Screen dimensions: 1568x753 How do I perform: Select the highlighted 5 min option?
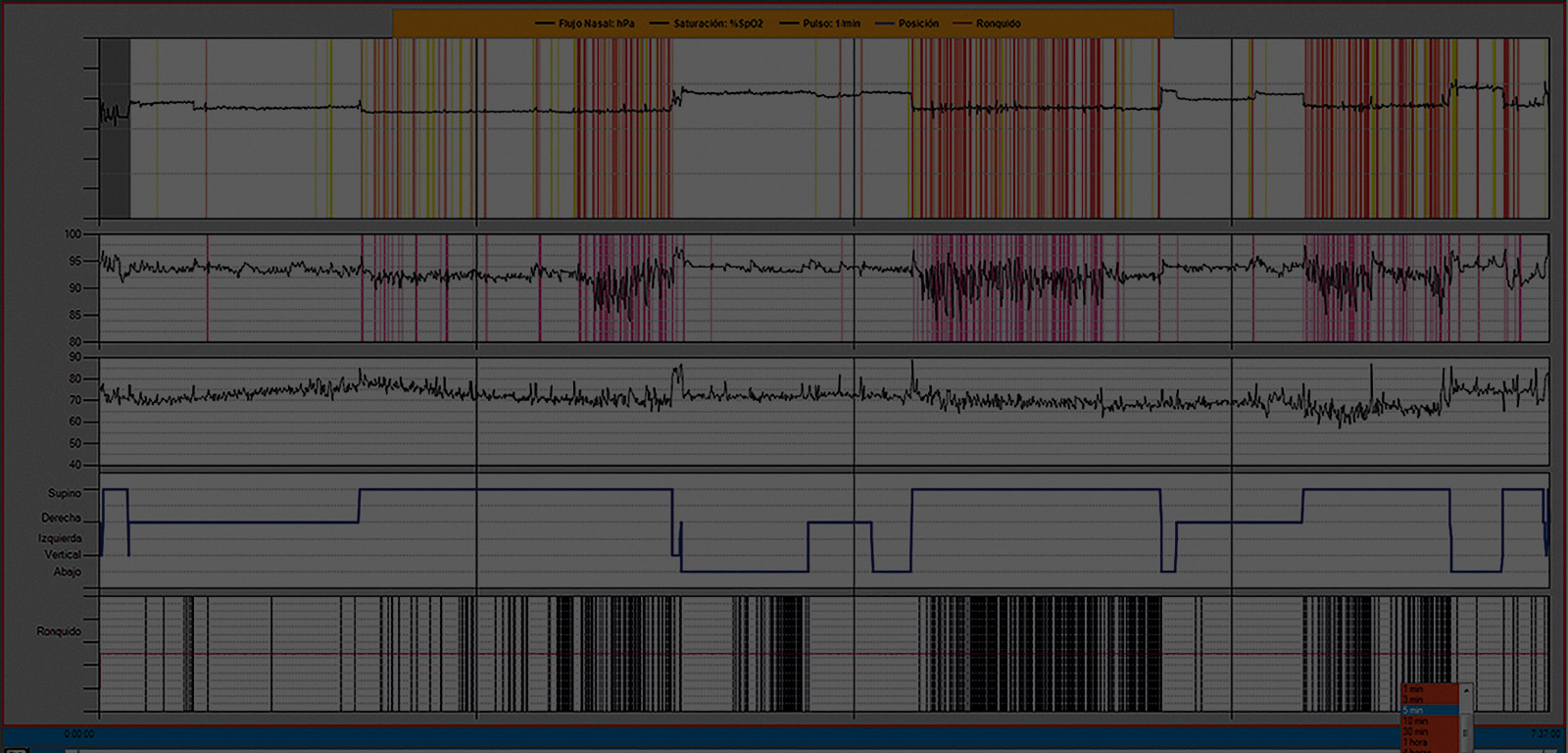tap(1413, 711)
